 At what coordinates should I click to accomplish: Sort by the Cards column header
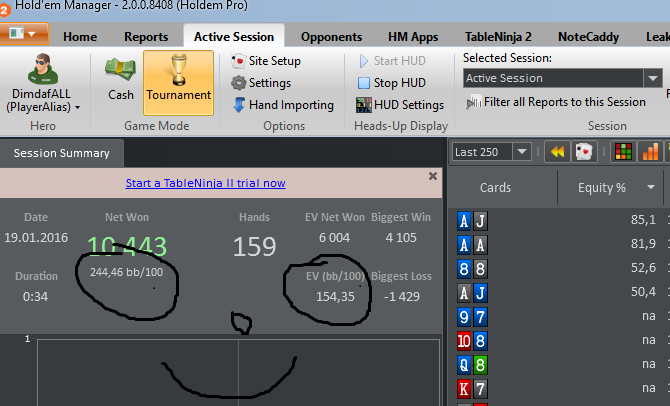495,188
